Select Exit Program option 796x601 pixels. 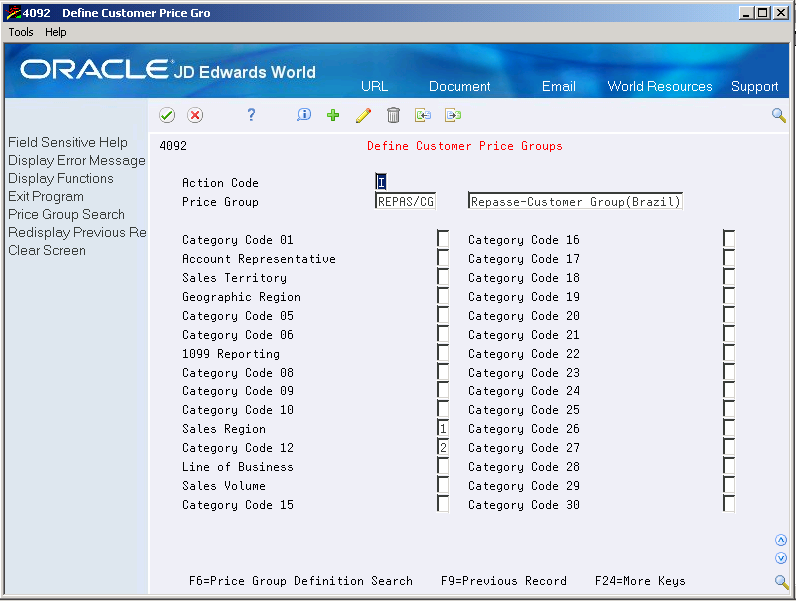pos(46,196)
